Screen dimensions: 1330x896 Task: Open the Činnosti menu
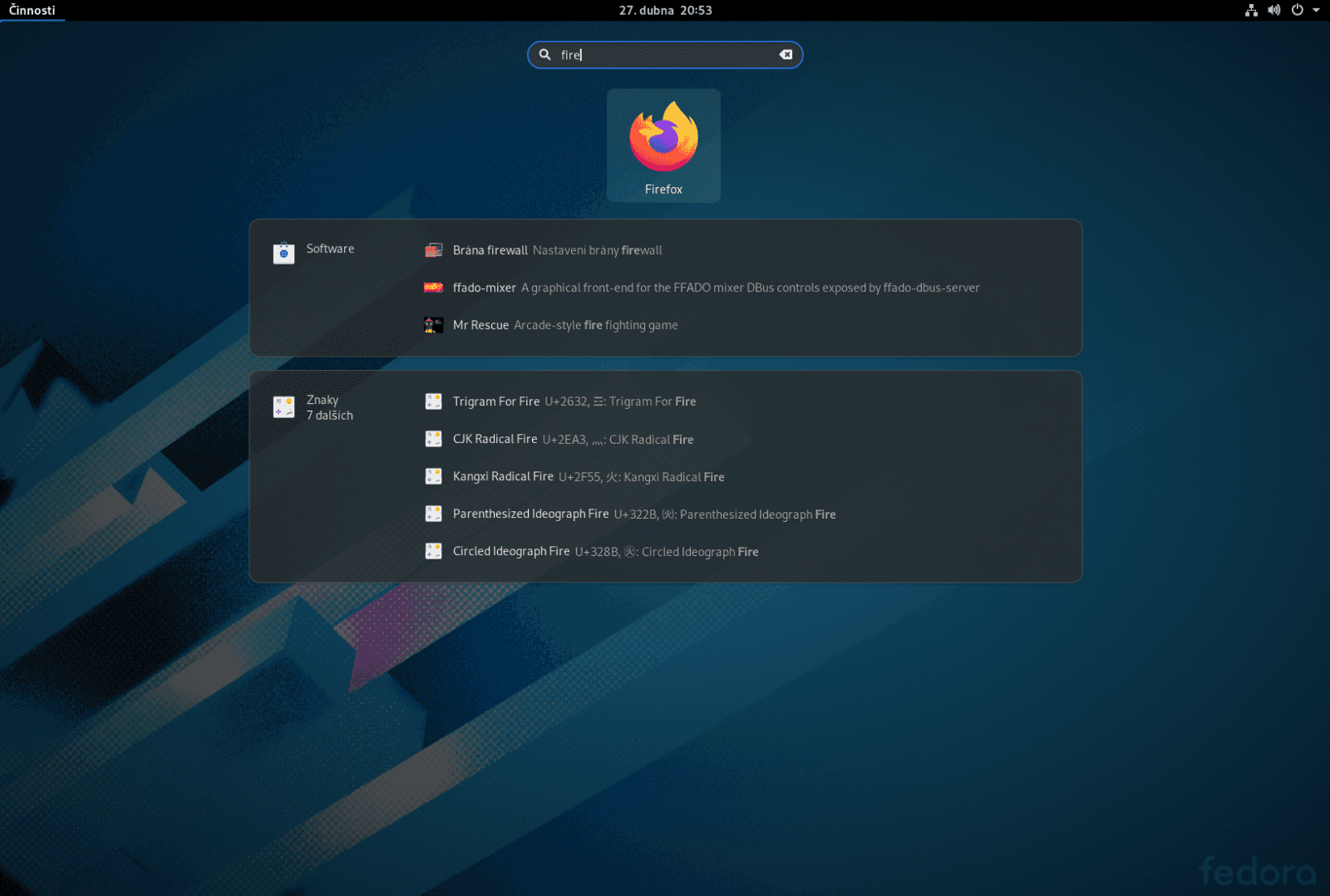point(32,11)
